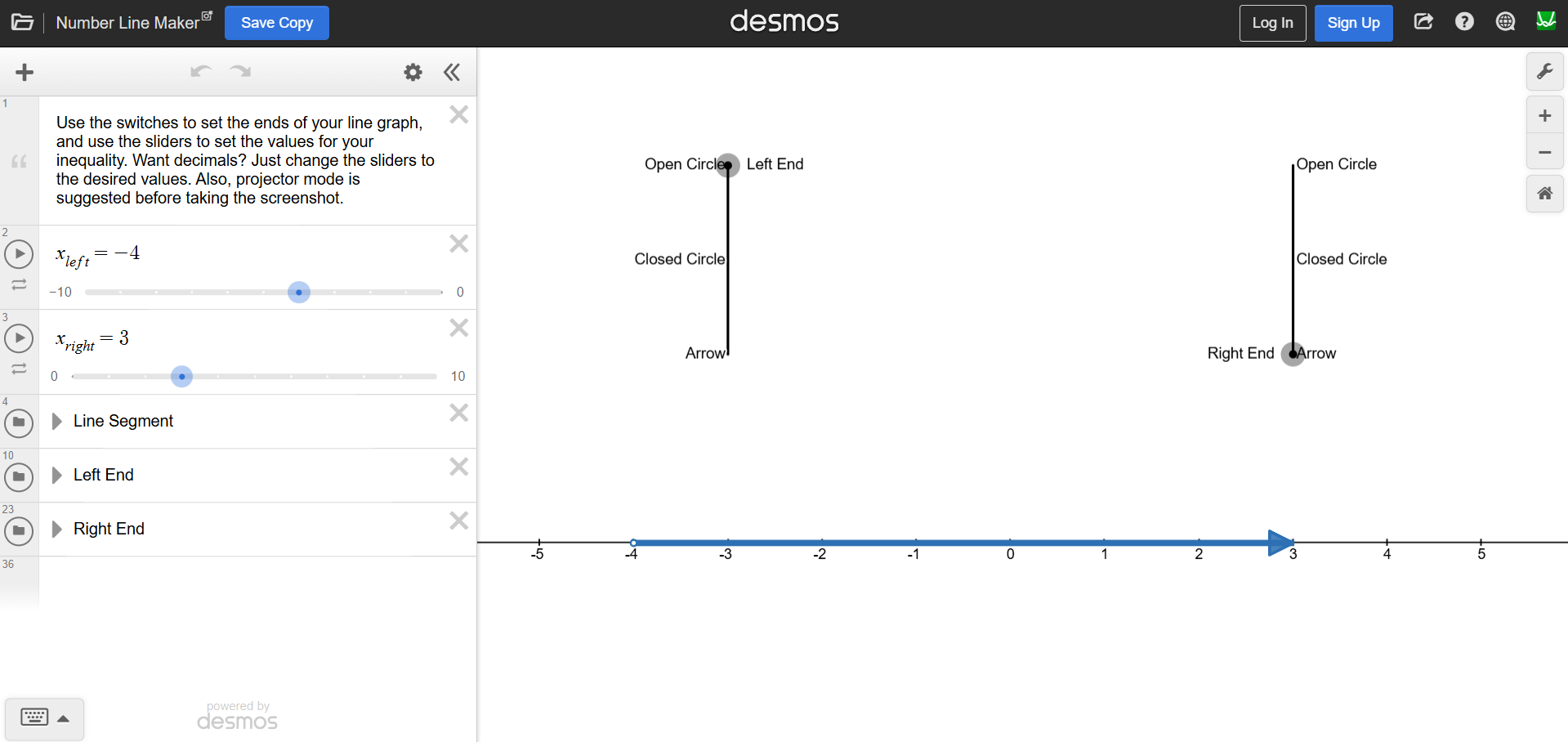Toggle visibility of Right End folder

click(x=19, y=530)
